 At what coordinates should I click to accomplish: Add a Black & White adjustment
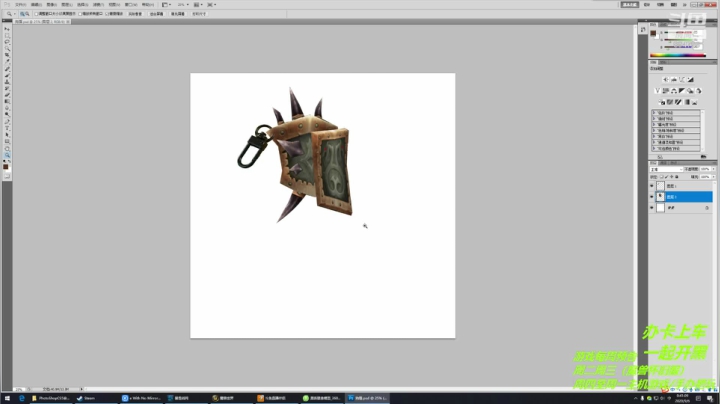pos(682,90)
